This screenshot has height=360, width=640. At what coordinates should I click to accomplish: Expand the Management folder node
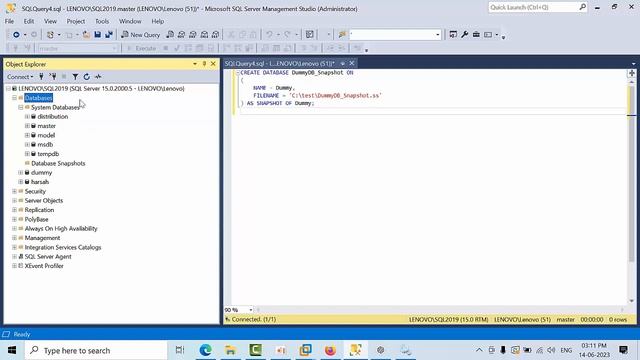[14, 238]
